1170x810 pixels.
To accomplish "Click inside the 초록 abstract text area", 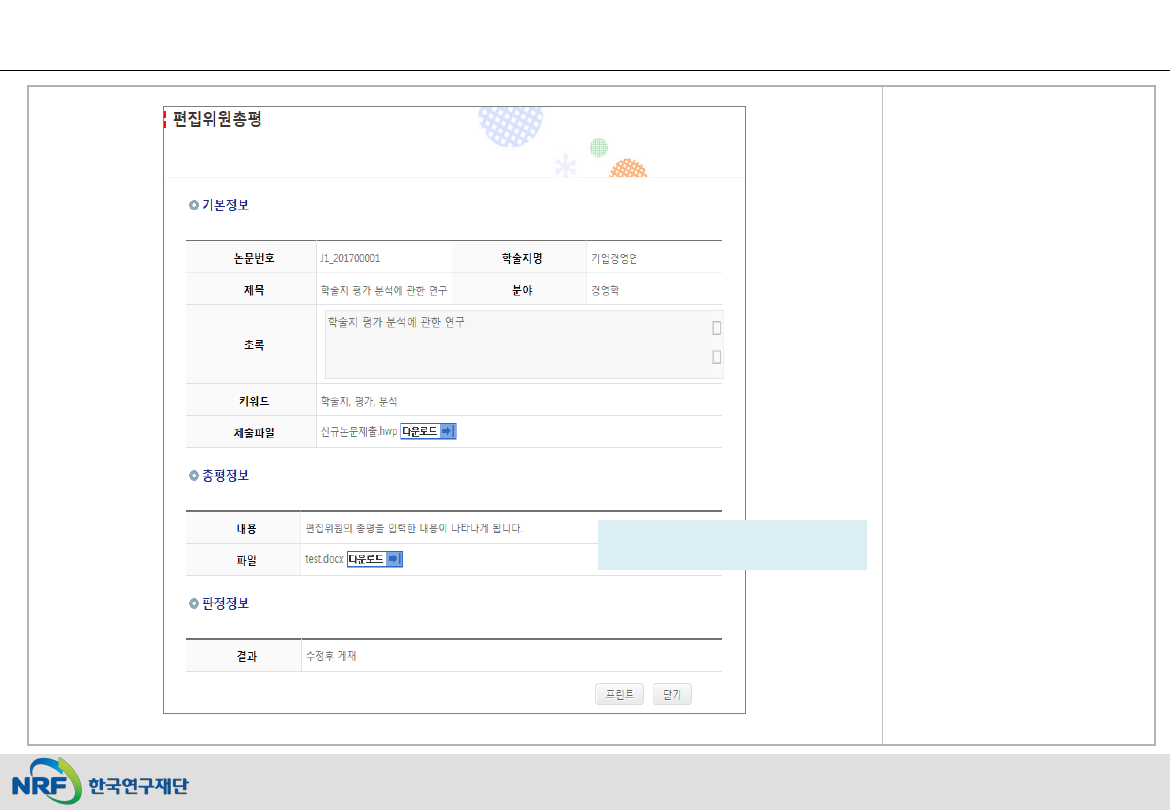I will (517, 344).
